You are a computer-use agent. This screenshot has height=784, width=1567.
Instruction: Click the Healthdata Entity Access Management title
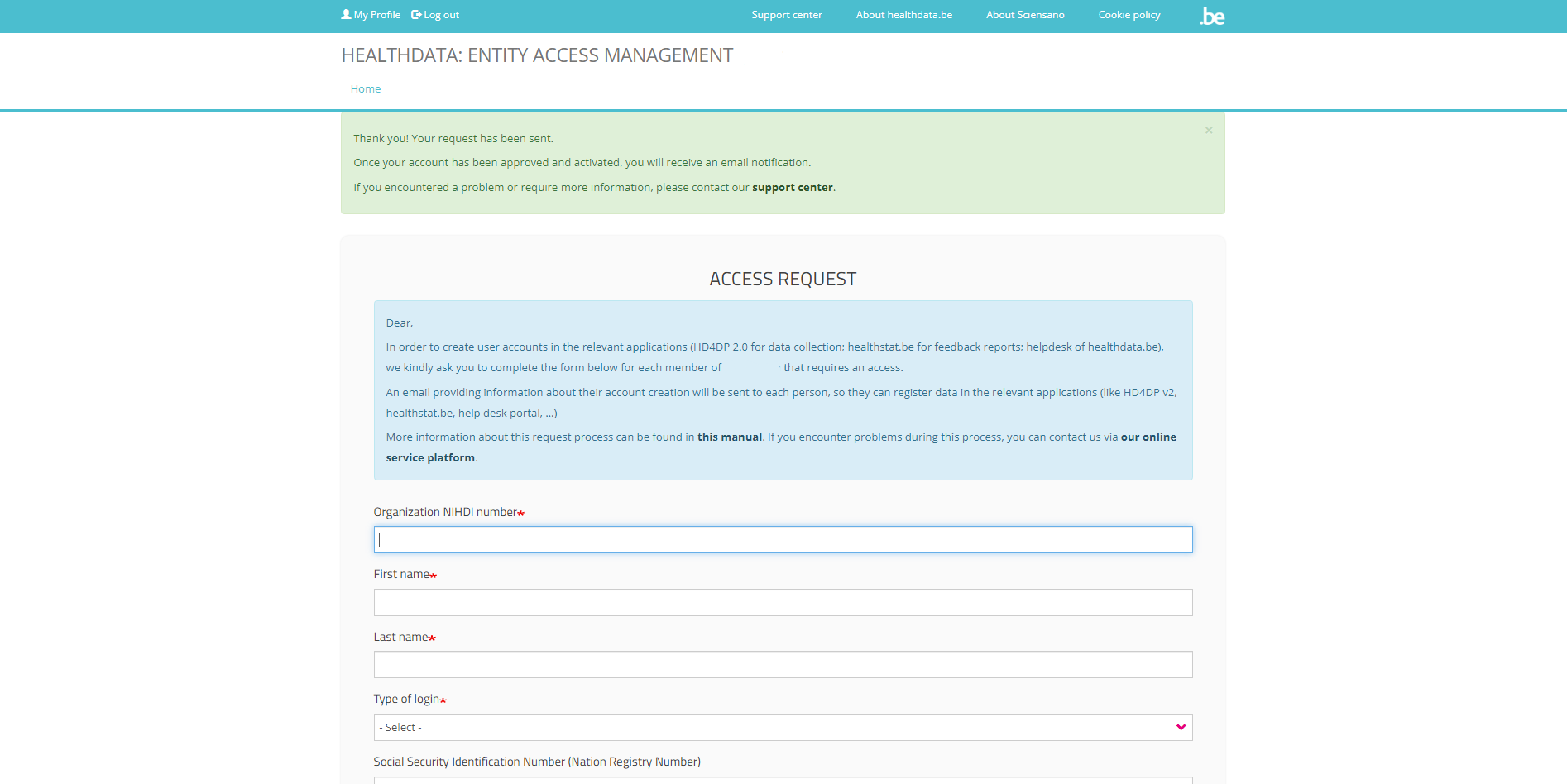tap(537, 55)
